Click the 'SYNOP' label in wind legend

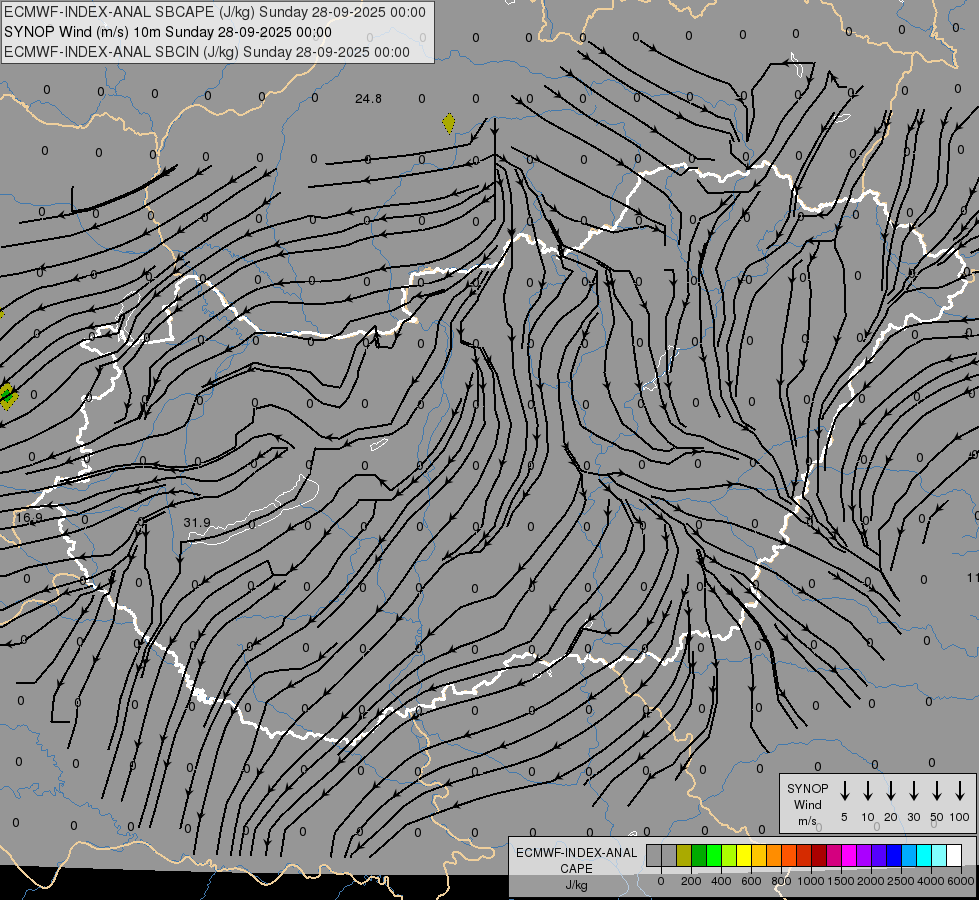click(x=807, y=788)
